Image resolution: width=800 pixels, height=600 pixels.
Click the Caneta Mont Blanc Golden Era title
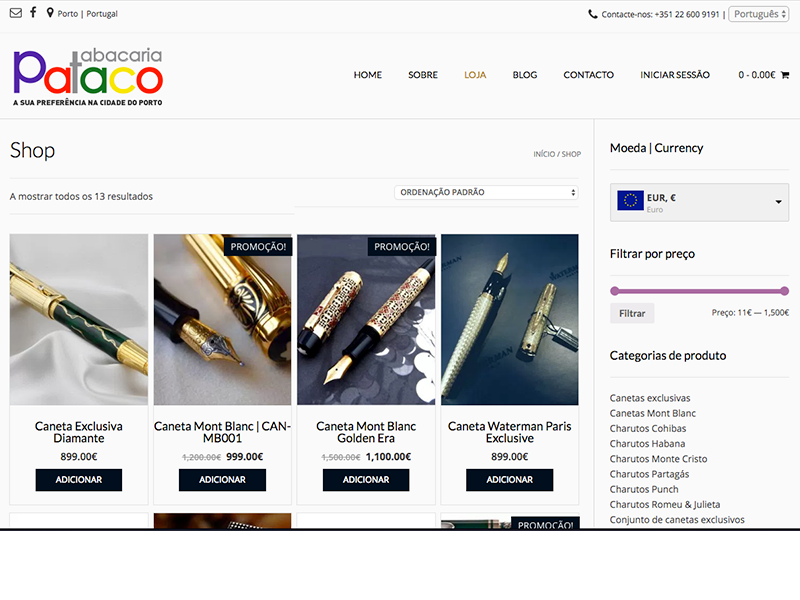(366, 432)
